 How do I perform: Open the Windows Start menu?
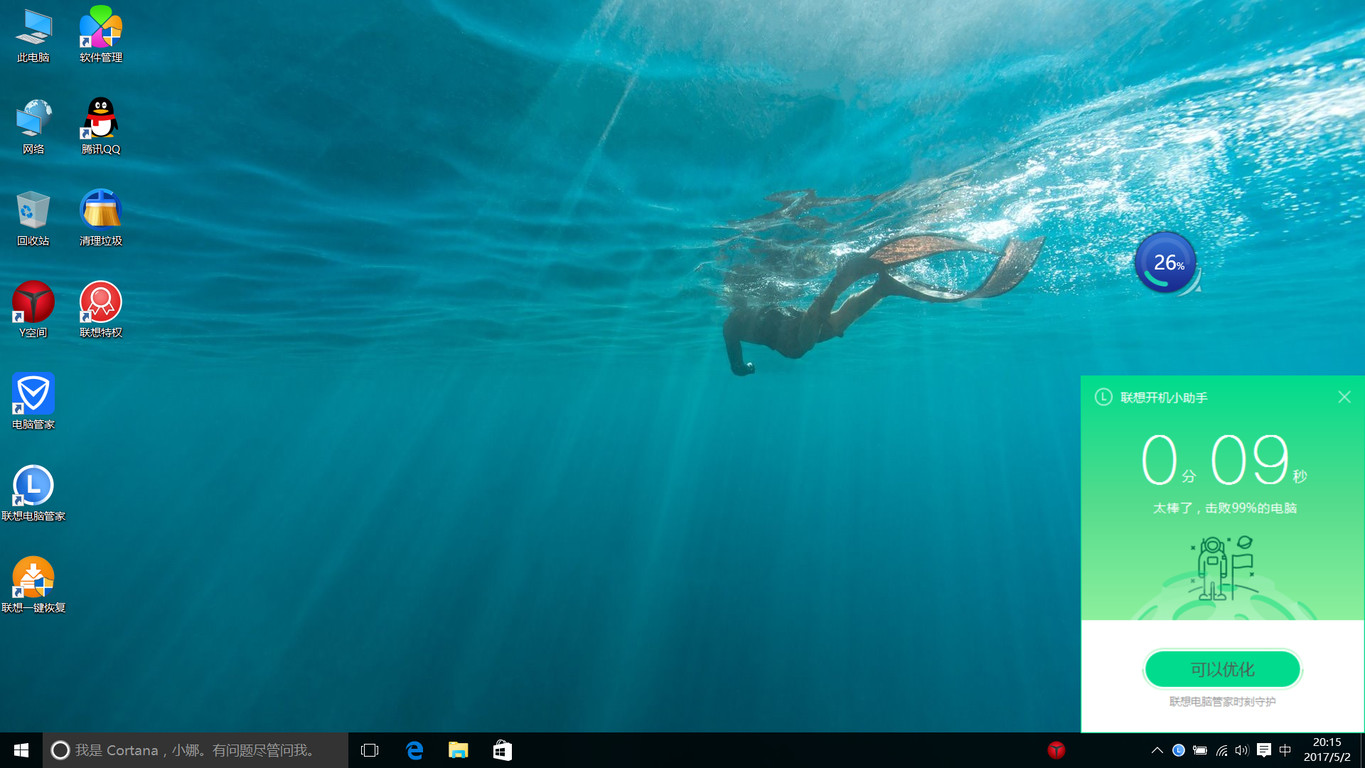[21, 750]
